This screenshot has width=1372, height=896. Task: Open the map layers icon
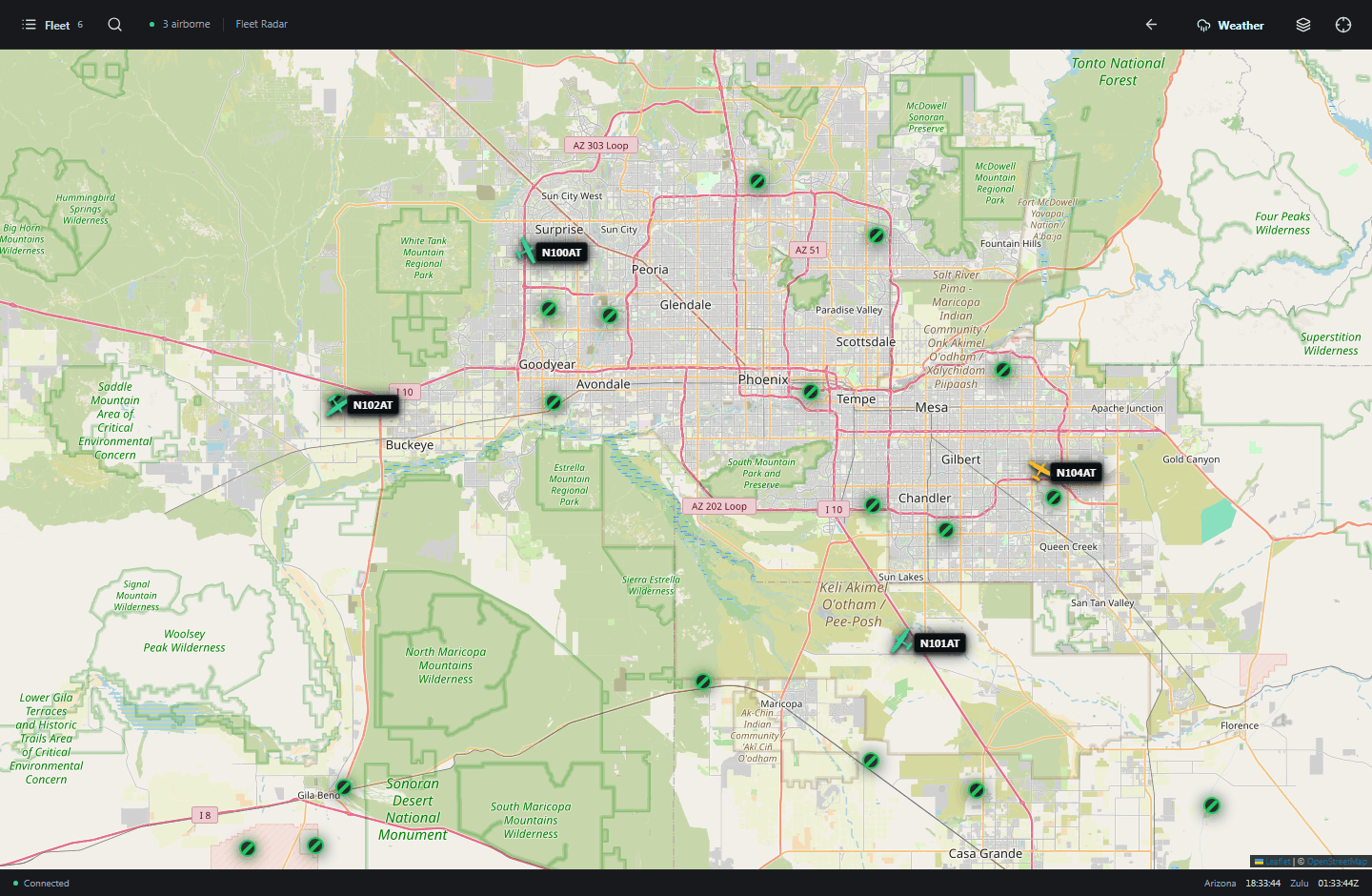[x=1303, y=25]
